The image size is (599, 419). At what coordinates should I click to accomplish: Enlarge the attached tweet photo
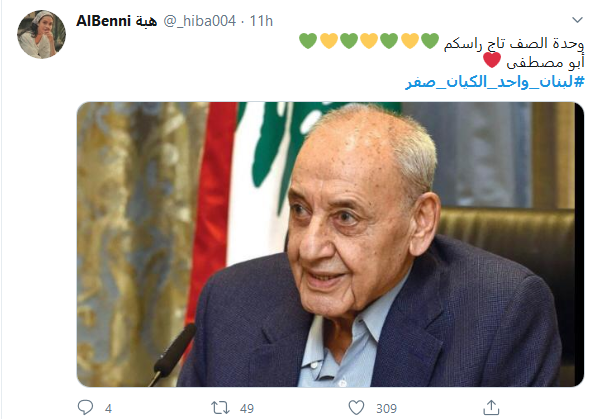point(330,244)
